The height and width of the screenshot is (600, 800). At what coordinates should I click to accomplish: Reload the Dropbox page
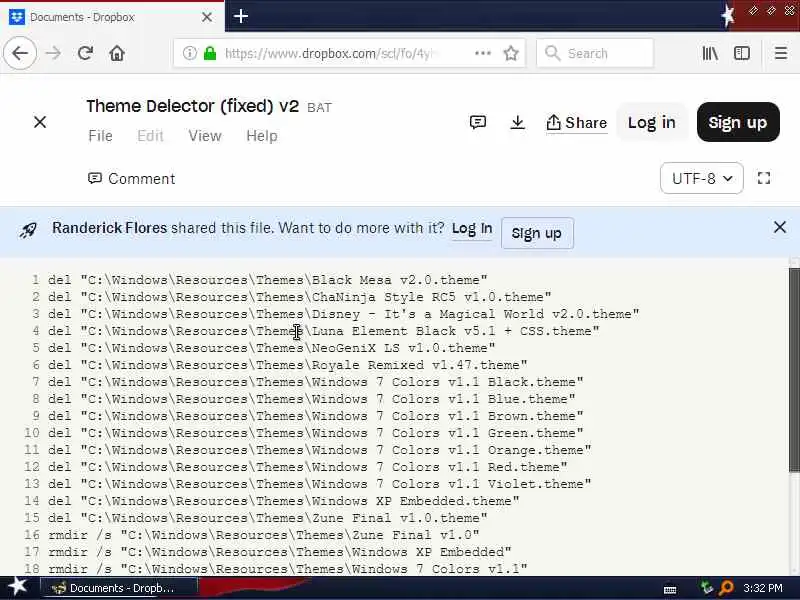tap(85, 53)
